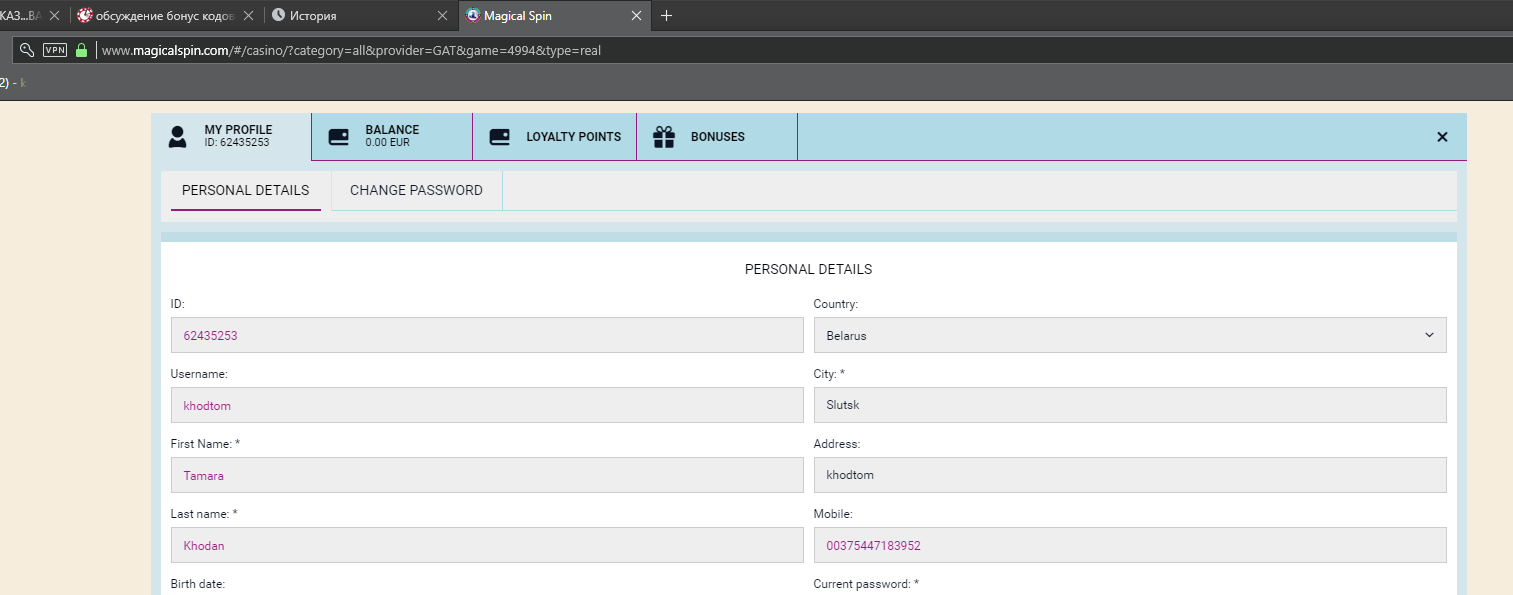
Task: Expand the Country dropdown showing Belarus
Action: pyautogui.click(x=1129, y=335)
